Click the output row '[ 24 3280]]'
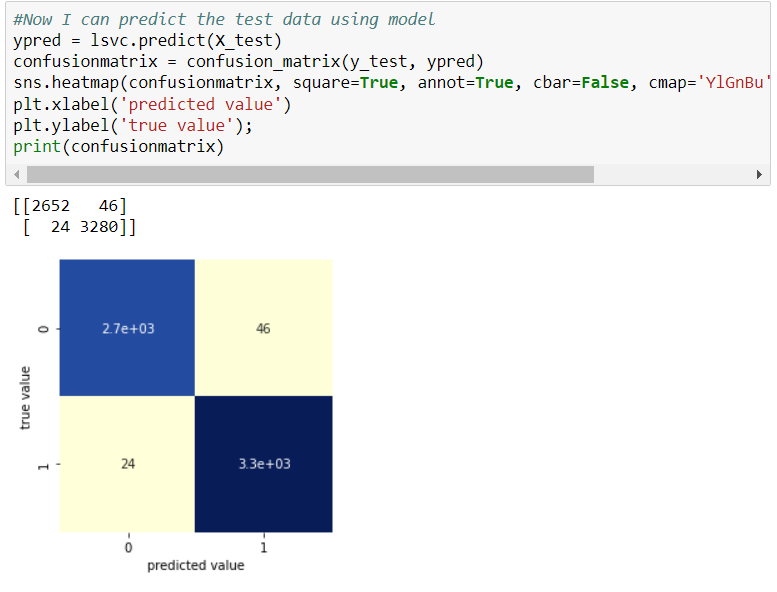Image resolution: width=777 pixels, height=592 pixels. pos(79,227)
